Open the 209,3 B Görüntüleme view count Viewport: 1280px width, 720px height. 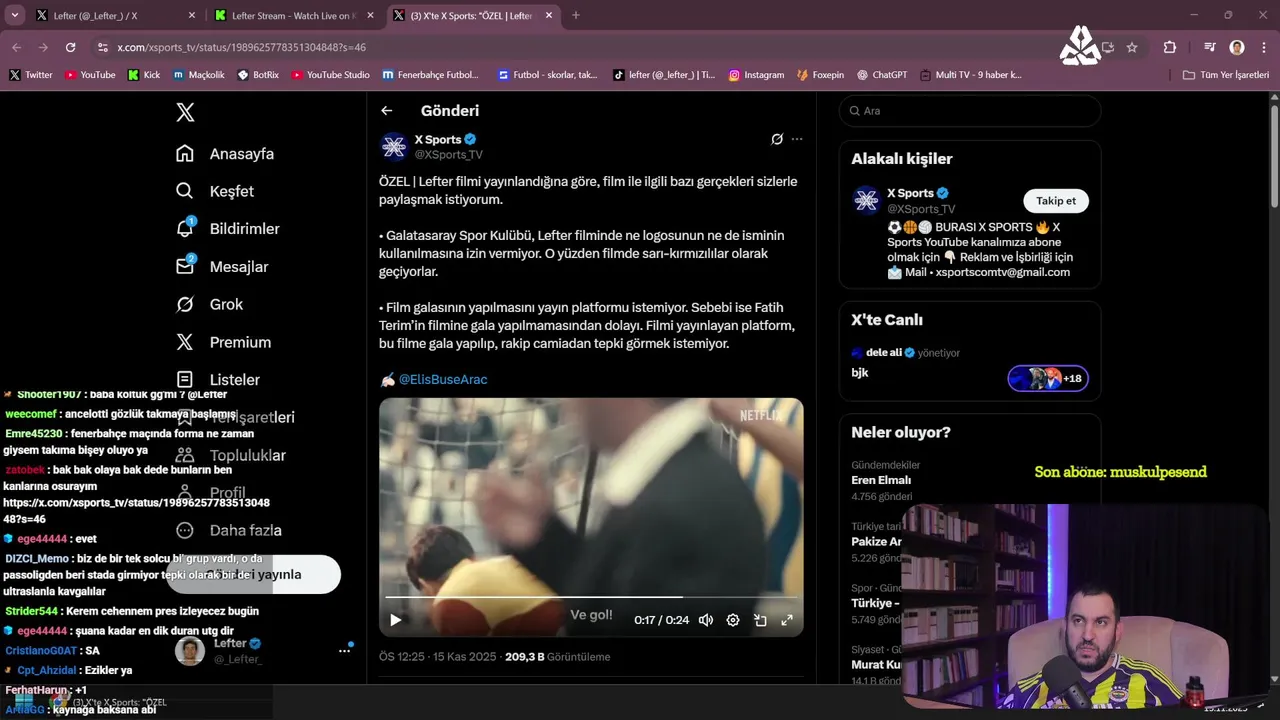pyautogui.click(x=557, y=657)
